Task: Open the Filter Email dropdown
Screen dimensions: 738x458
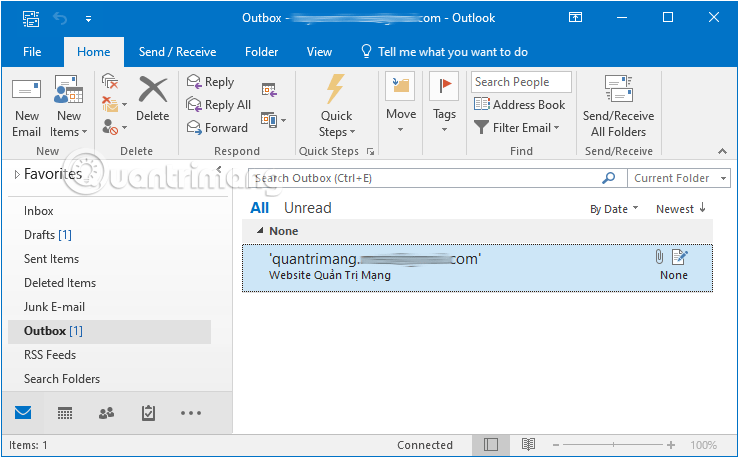Action: click(517, 128)
